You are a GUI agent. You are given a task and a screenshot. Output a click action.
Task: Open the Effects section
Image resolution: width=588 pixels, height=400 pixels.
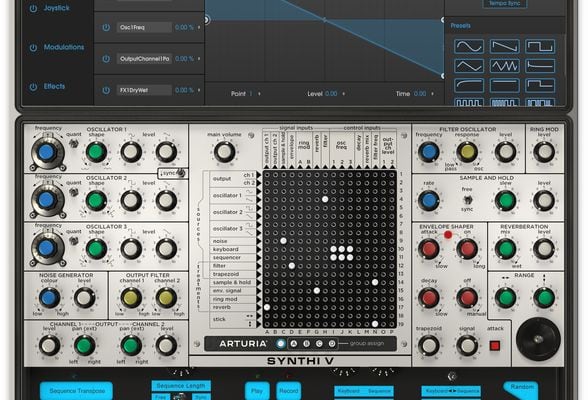coord(54,87)
